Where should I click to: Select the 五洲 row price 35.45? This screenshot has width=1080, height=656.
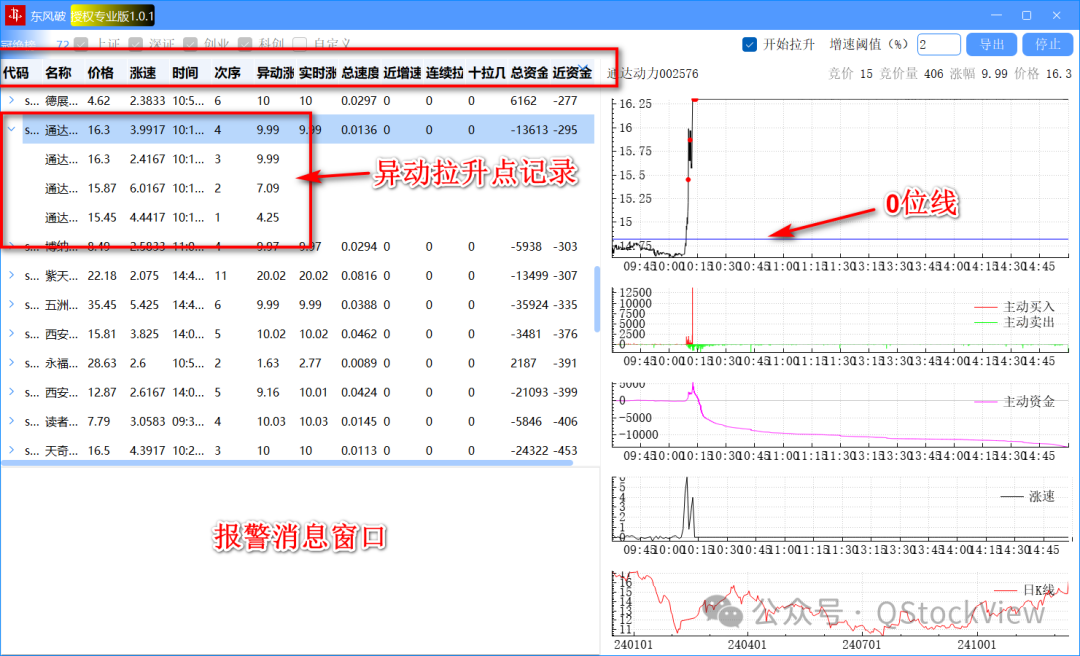tap(102, 305)
